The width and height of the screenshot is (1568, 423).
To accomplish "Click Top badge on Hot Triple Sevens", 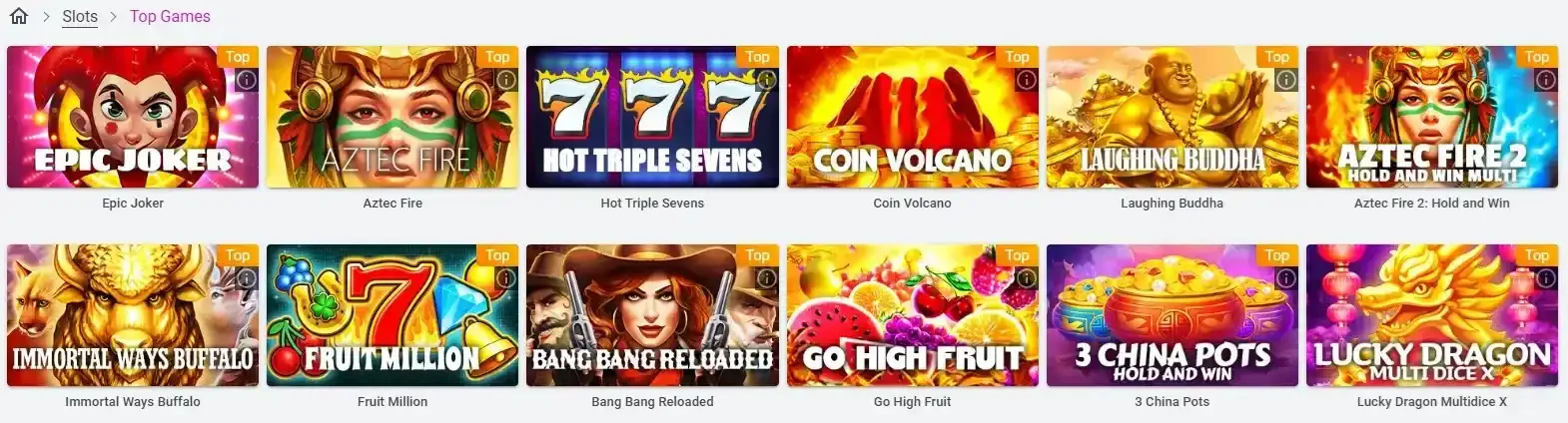I will (x=758, y=57).
